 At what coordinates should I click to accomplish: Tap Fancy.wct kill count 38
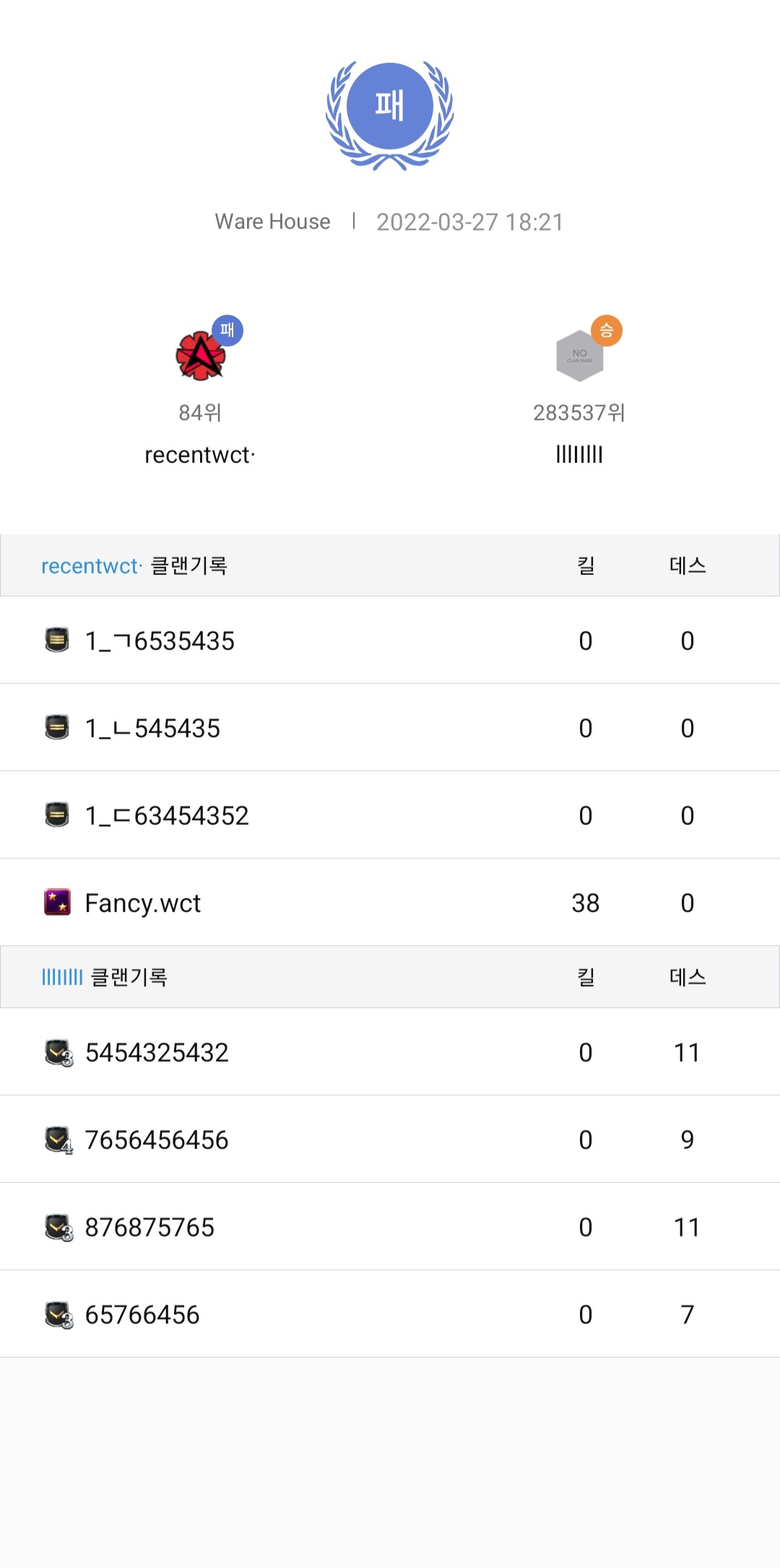point(586,903)
